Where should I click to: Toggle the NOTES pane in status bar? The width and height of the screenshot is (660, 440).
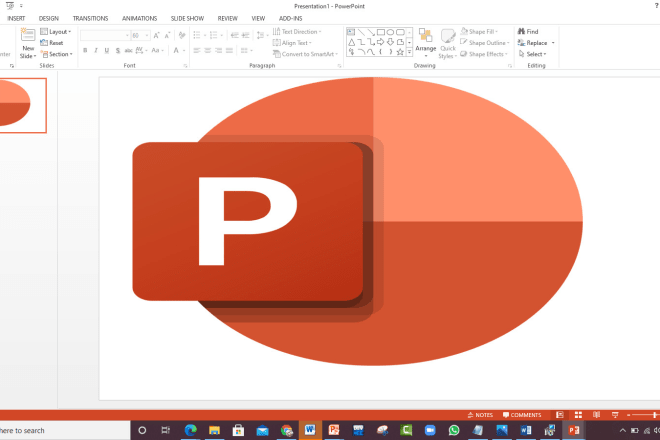tap(480, 415)
